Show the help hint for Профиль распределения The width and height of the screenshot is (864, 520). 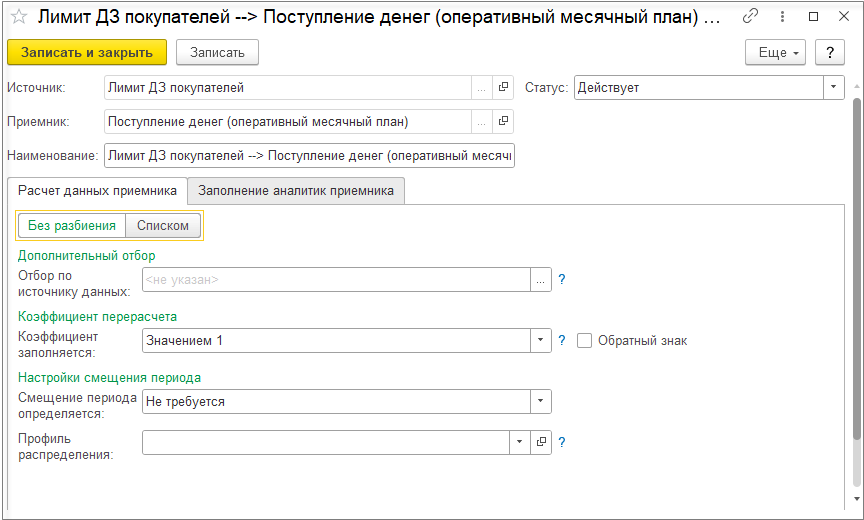click(562, 442)
